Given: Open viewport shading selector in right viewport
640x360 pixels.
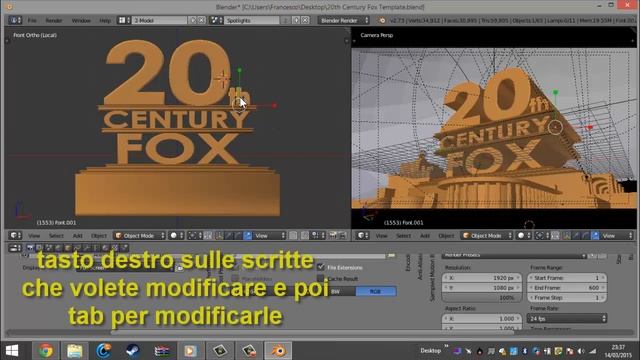Looking at the screenshot, I should [x=524, y=236].
